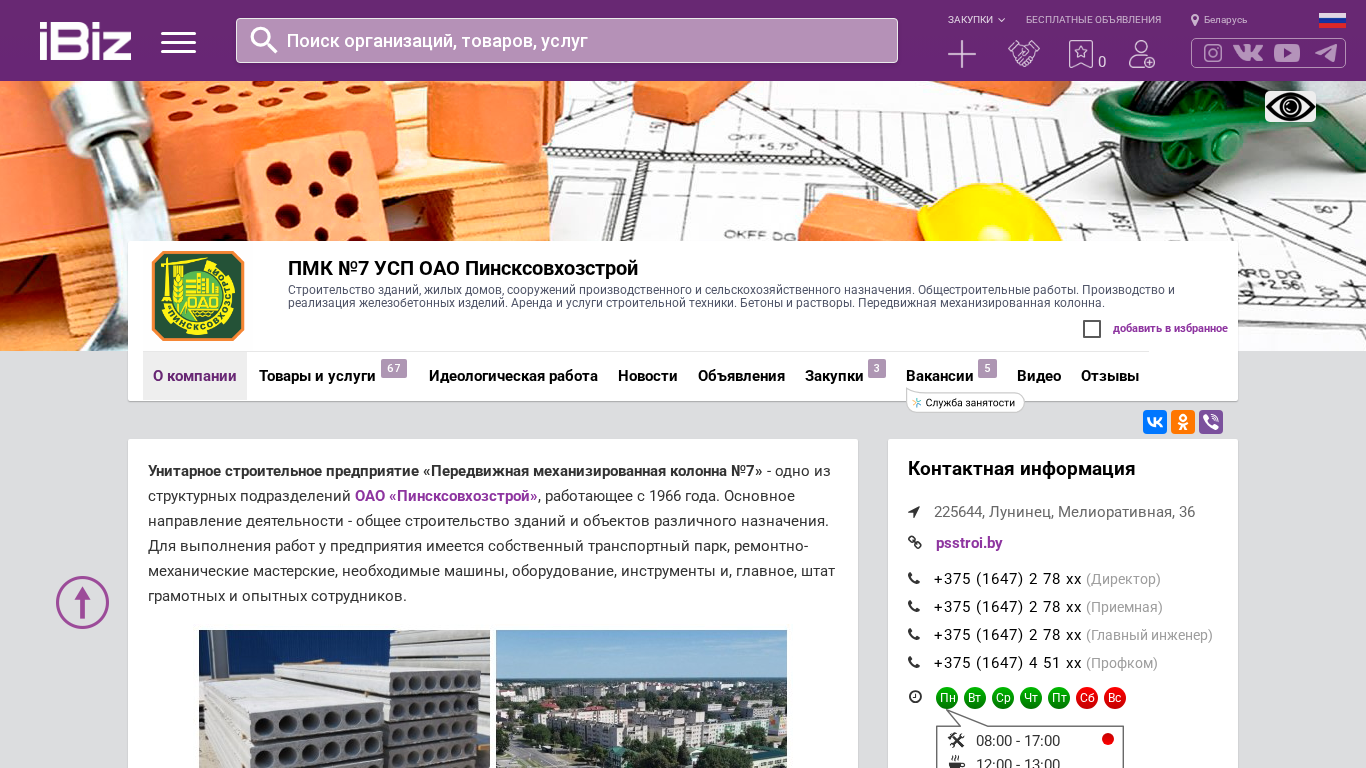Click phone icon beside Приемная number

(x=914, y=607)
